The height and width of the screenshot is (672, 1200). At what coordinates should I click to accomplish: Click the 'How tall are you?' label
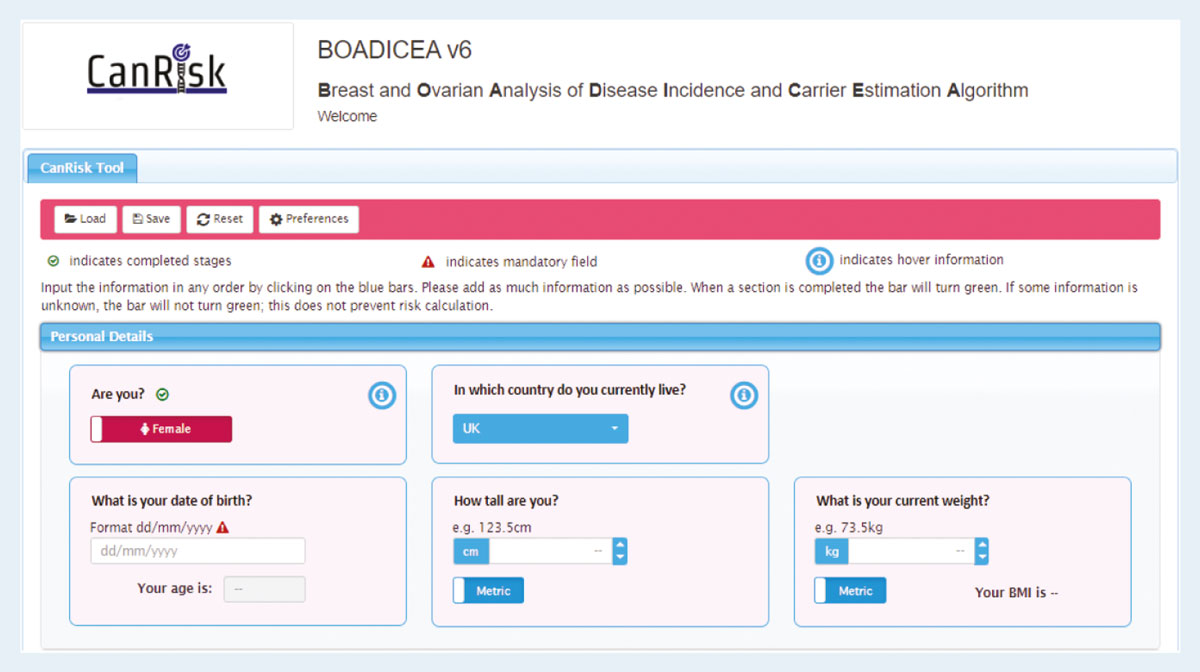pyautogui.click(x=506, y=502)
